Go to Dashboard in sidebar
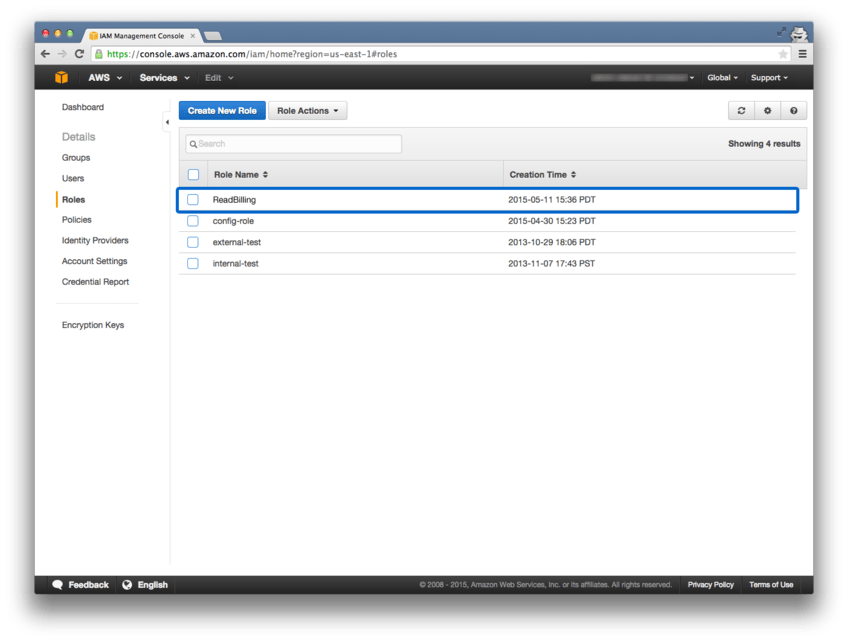The width and height of the screenshot is (848, 642). (x=83, y=107)
